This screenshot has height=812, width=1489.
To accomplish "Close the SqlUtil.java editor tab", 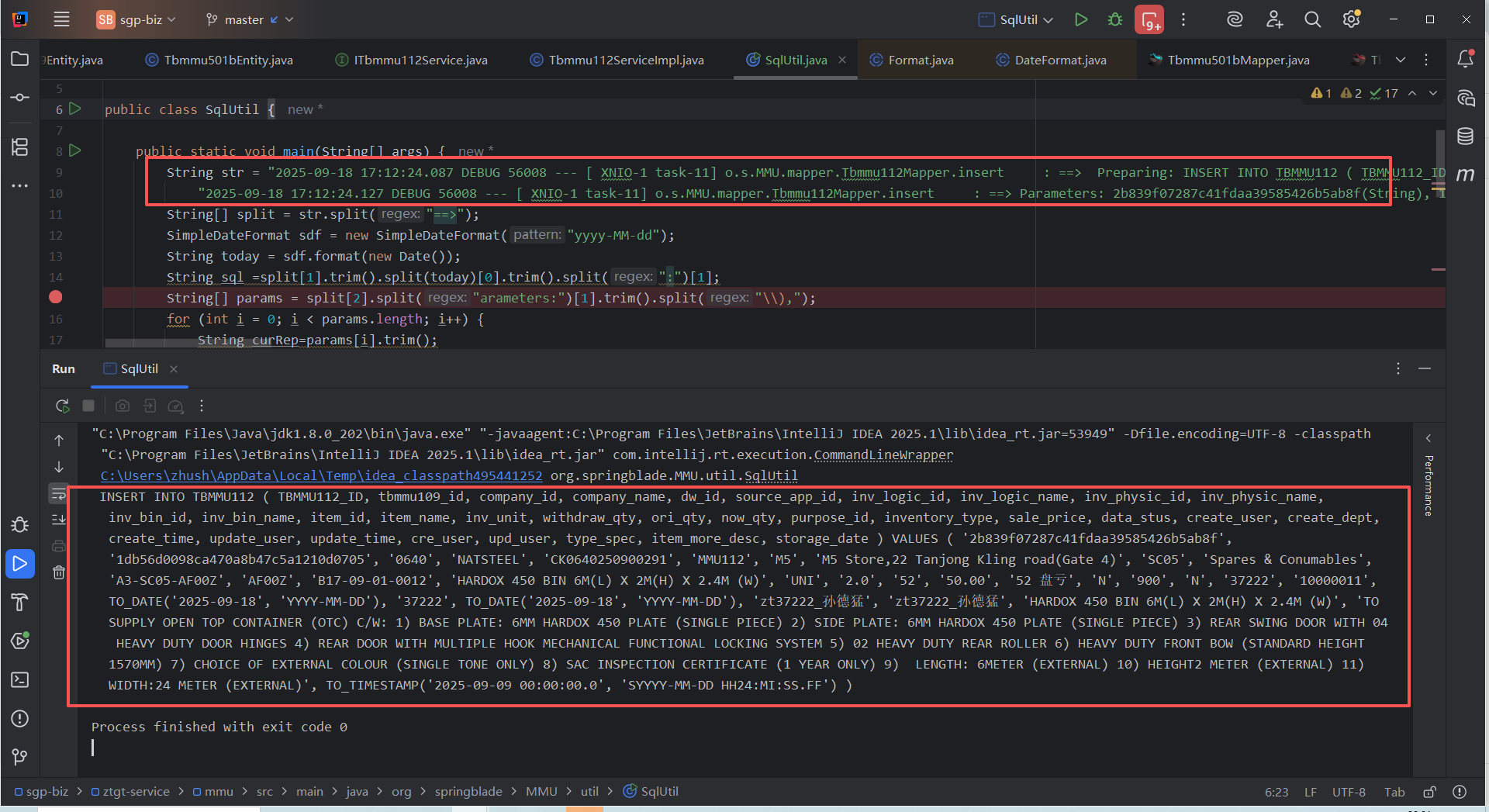I will (842, 60).
